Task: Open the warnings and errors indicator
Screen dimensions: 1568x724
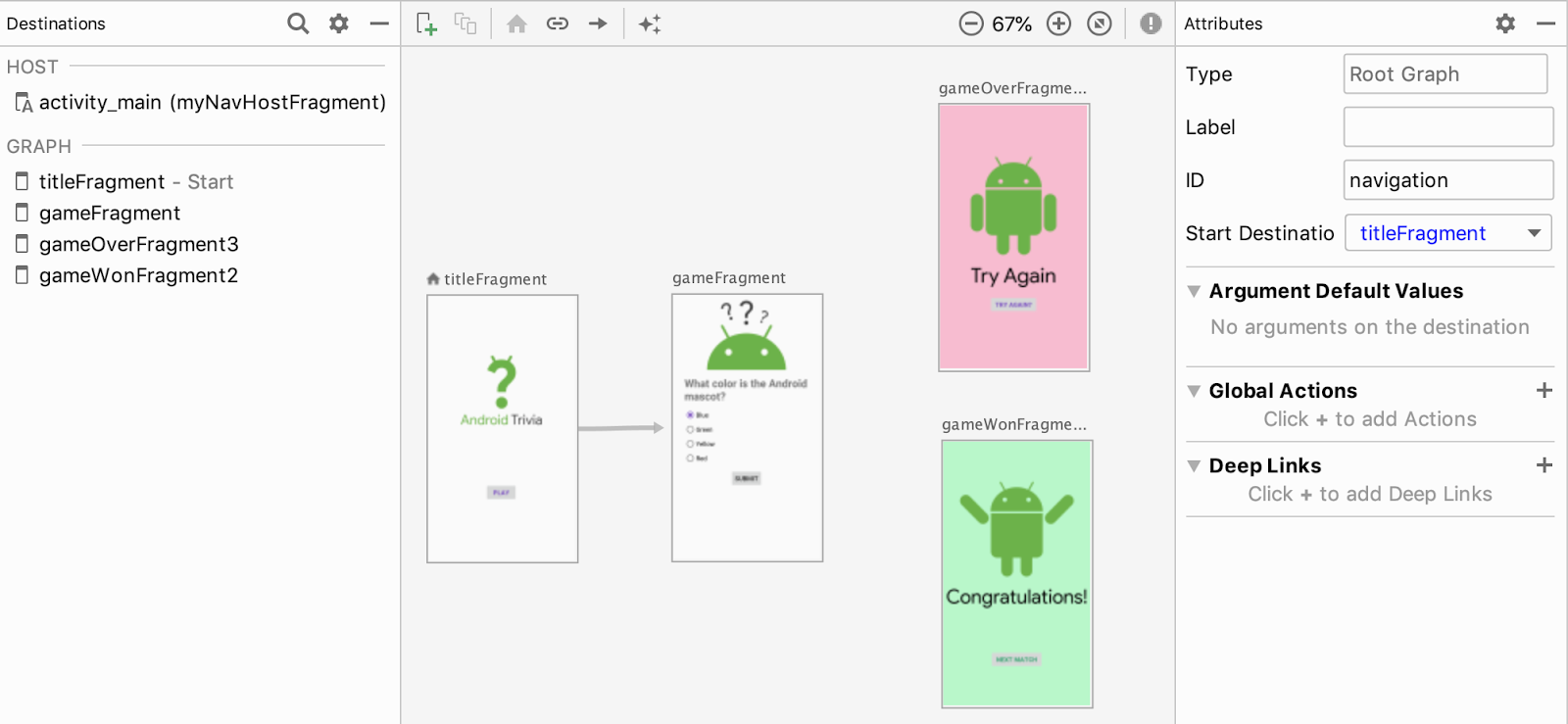Action: (x=1151, y=24)
